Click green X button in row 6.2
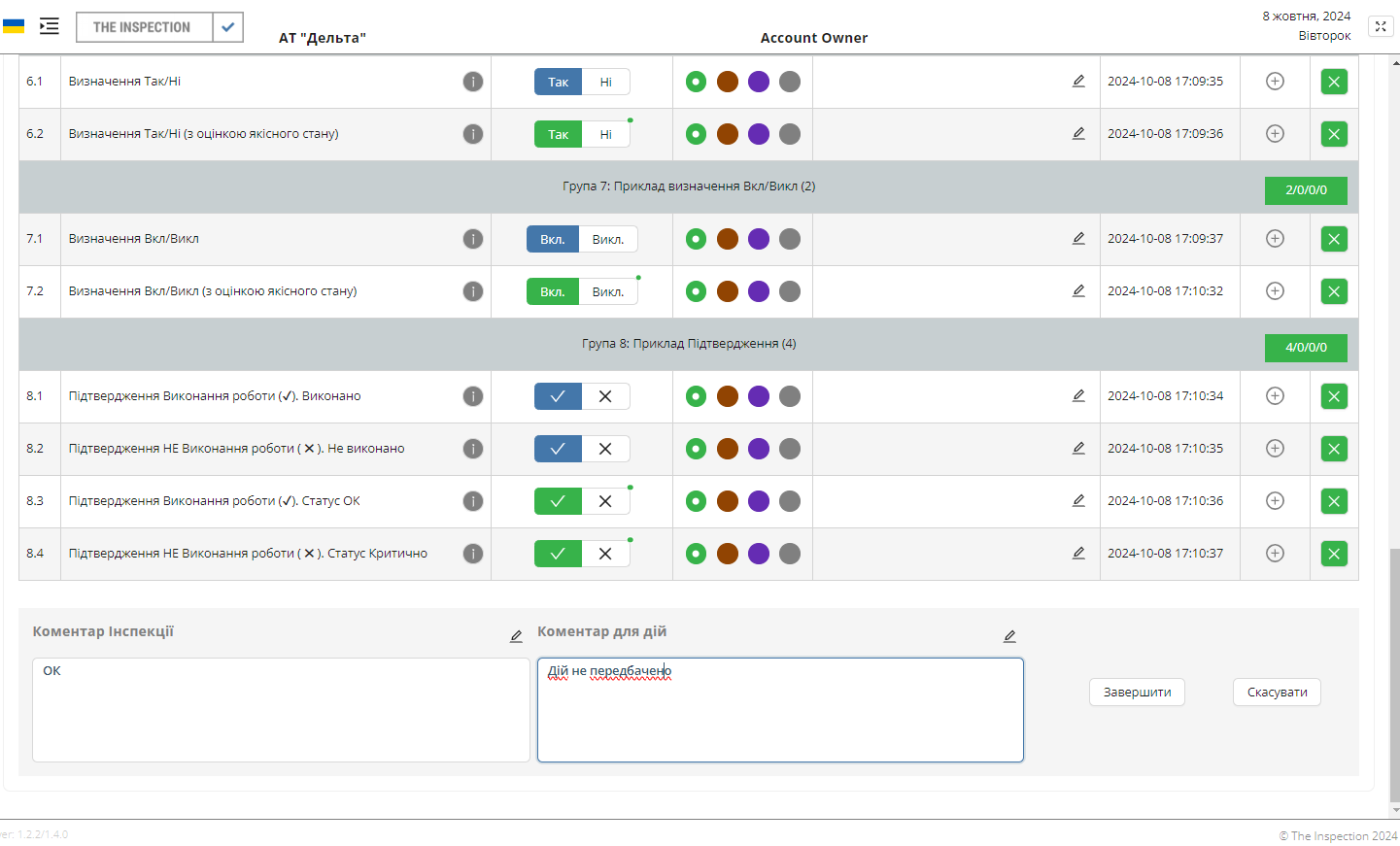This screenshot has width=1400, height=846. [x=1334, y=134]
